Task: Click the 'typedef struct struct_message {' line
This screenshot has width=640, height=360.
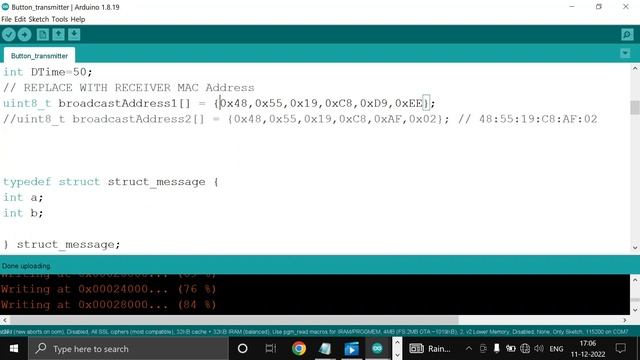Action: [x=111, y=182]
